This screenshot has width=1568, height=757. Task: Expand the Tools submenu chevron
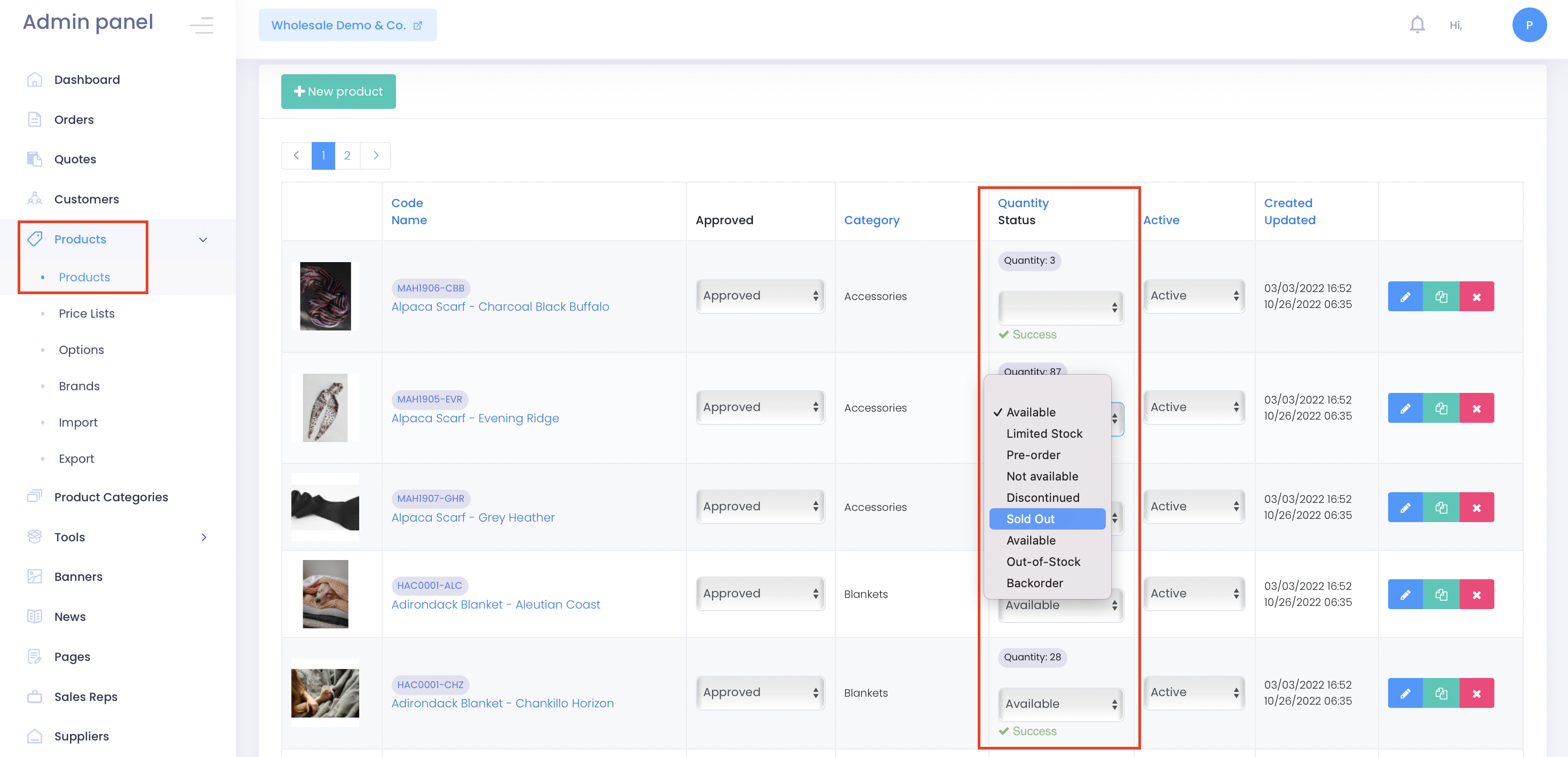204,537
